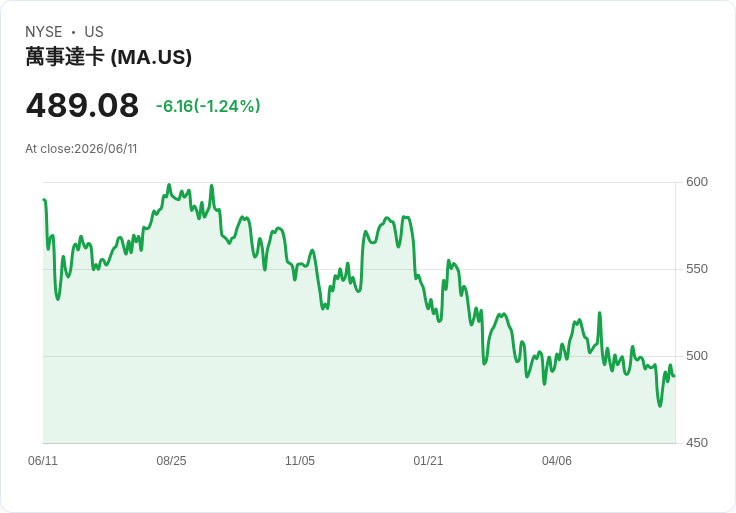Click the At close:2026/06/11 timestamp
Screen dimensions: 736x513
click(x=81, y=149)
